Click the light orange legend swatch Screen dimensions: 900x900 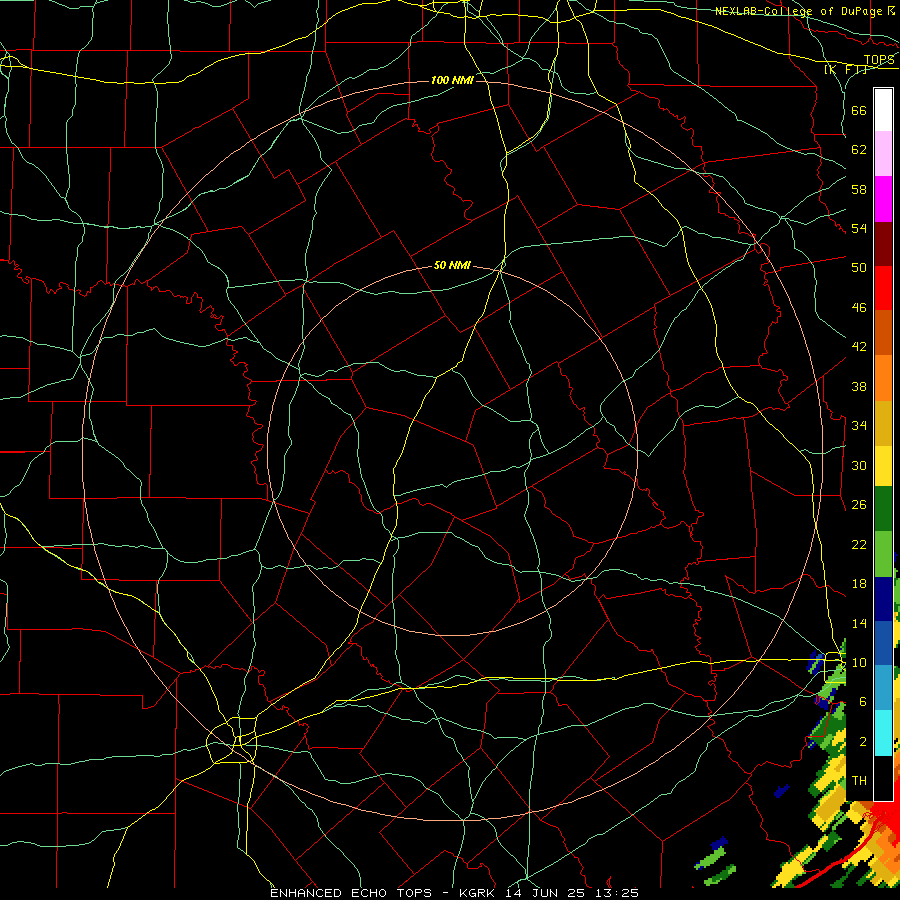pos(883,377)
